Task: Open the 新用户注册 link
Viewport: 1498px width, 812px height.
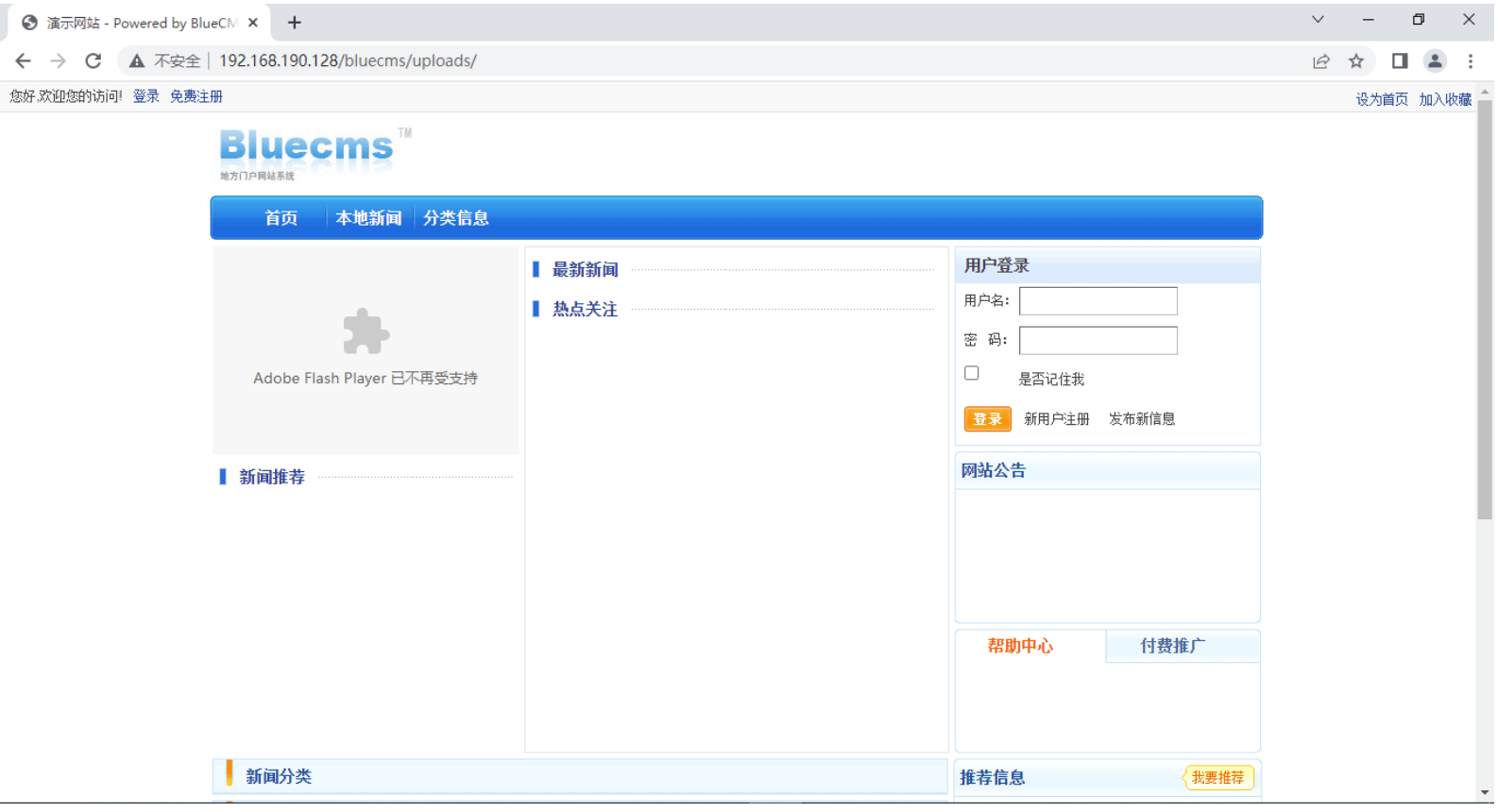Action: tap(1057, 419)
